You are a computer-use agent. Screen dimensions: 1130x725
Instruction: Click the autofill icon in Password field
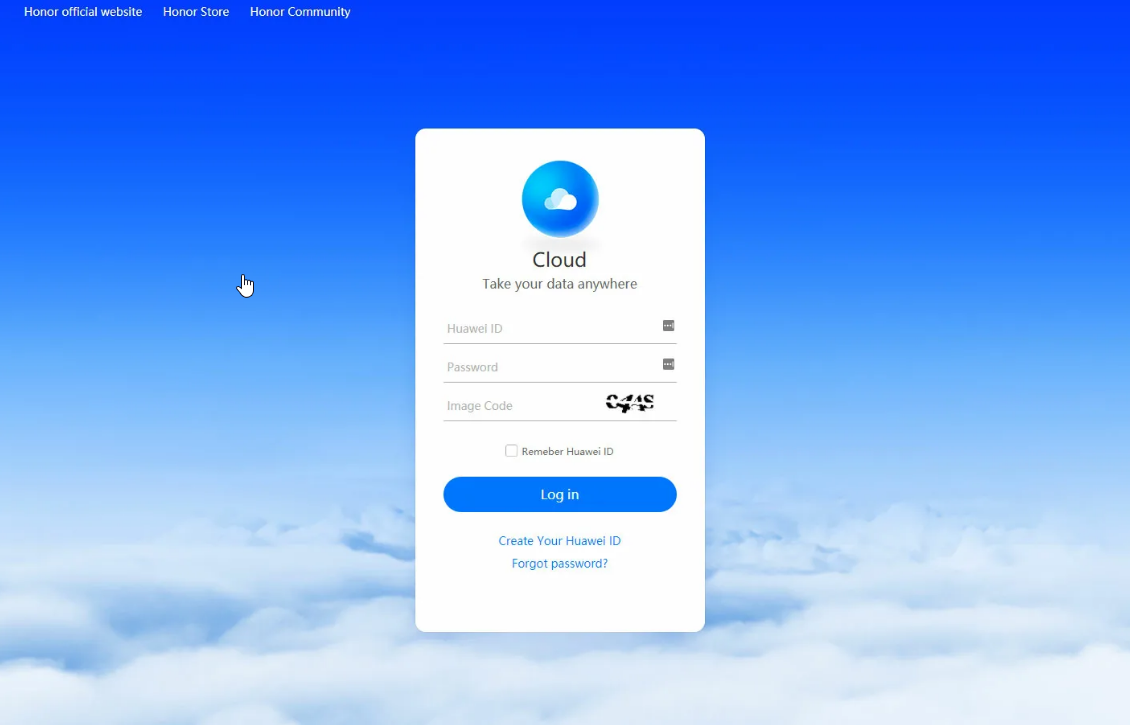(668, 365)
